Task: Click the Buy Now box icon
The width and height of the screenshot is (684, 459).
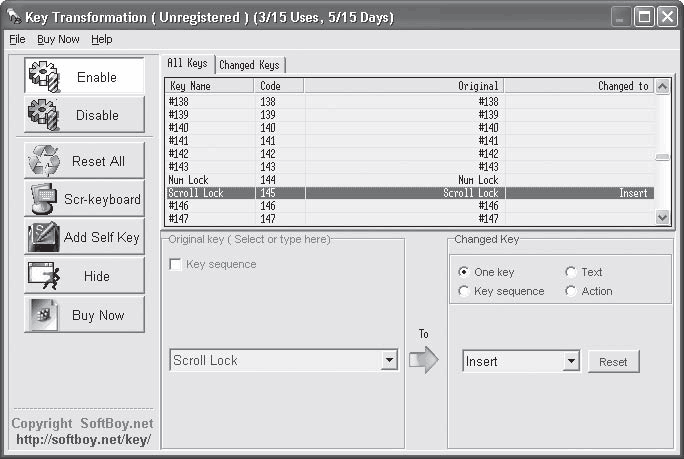Action: point(44,315)
